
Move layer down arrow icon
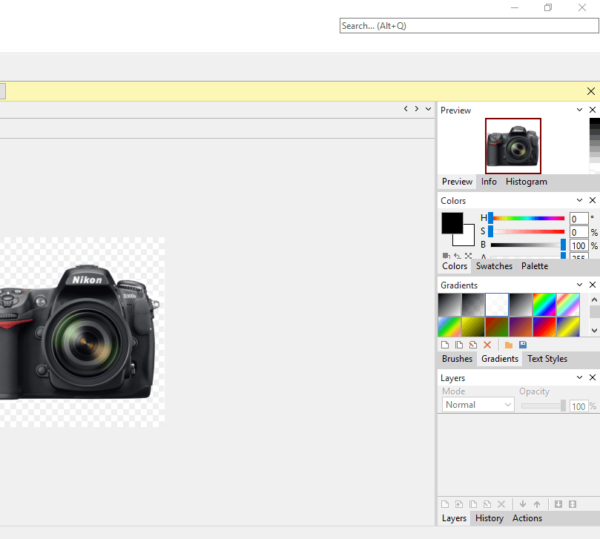[x=523, y=504]
